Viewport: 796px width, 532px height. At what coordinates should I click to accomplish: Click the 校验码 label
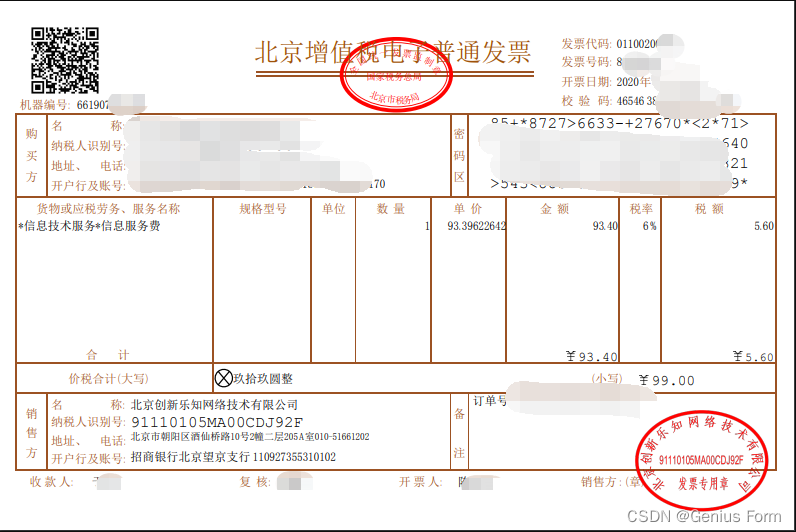coord(586,101)
